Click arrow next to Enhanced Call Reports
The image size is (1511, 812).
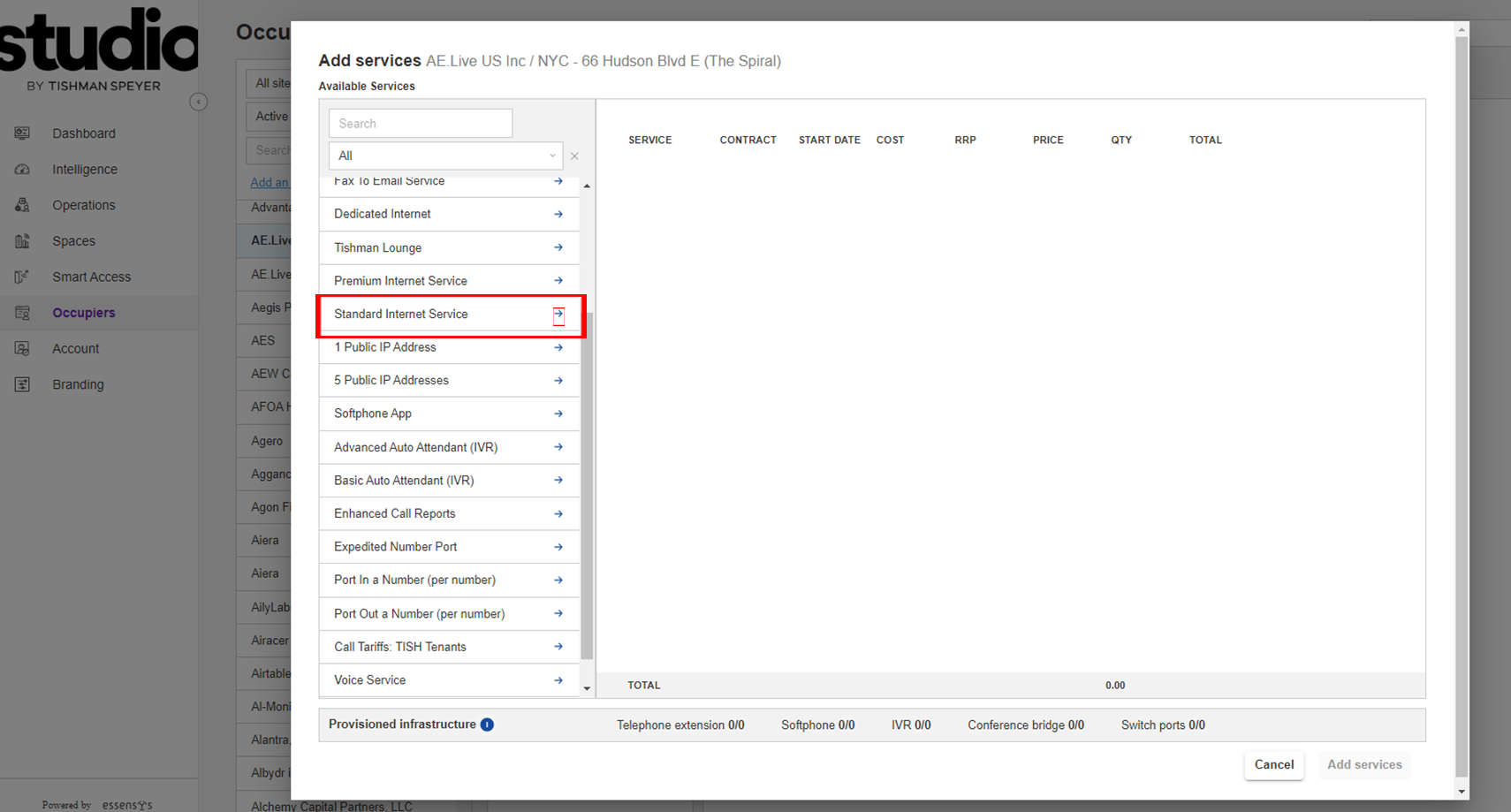pos(558,513)
